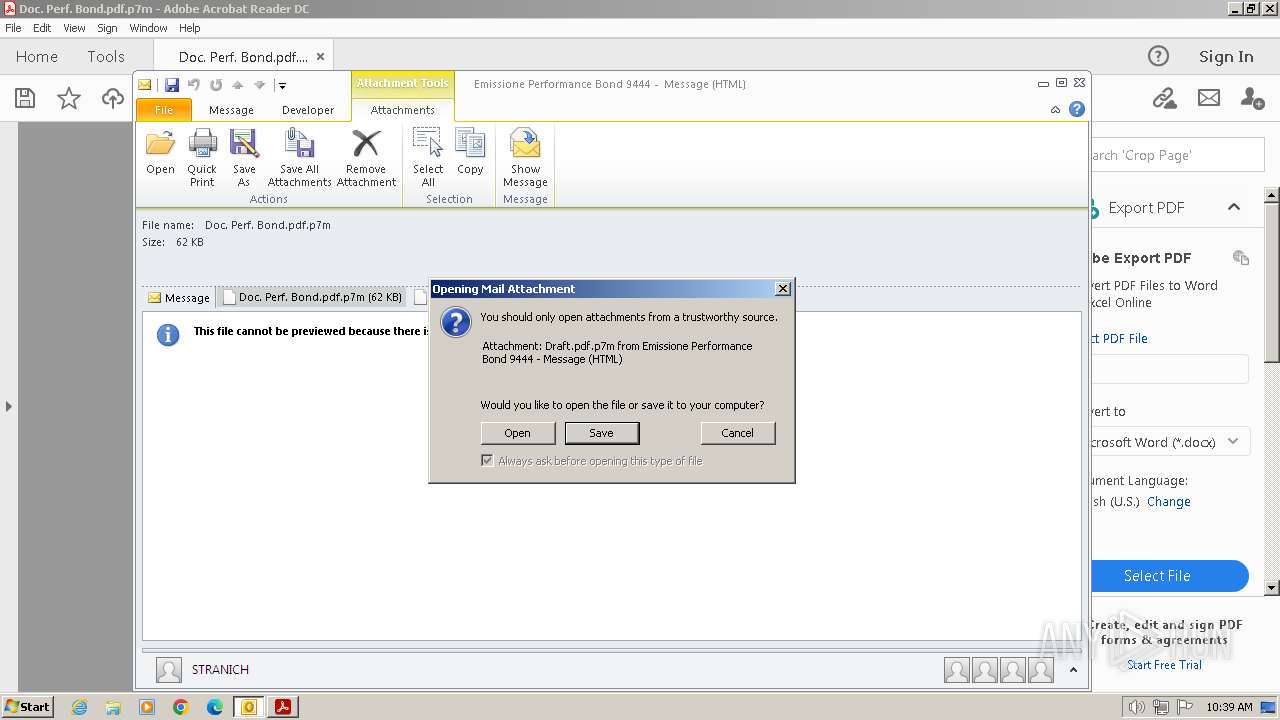Click Remove Attachment X icon
The width and height of the screenshot is (1280, 720).
point(366,145)
